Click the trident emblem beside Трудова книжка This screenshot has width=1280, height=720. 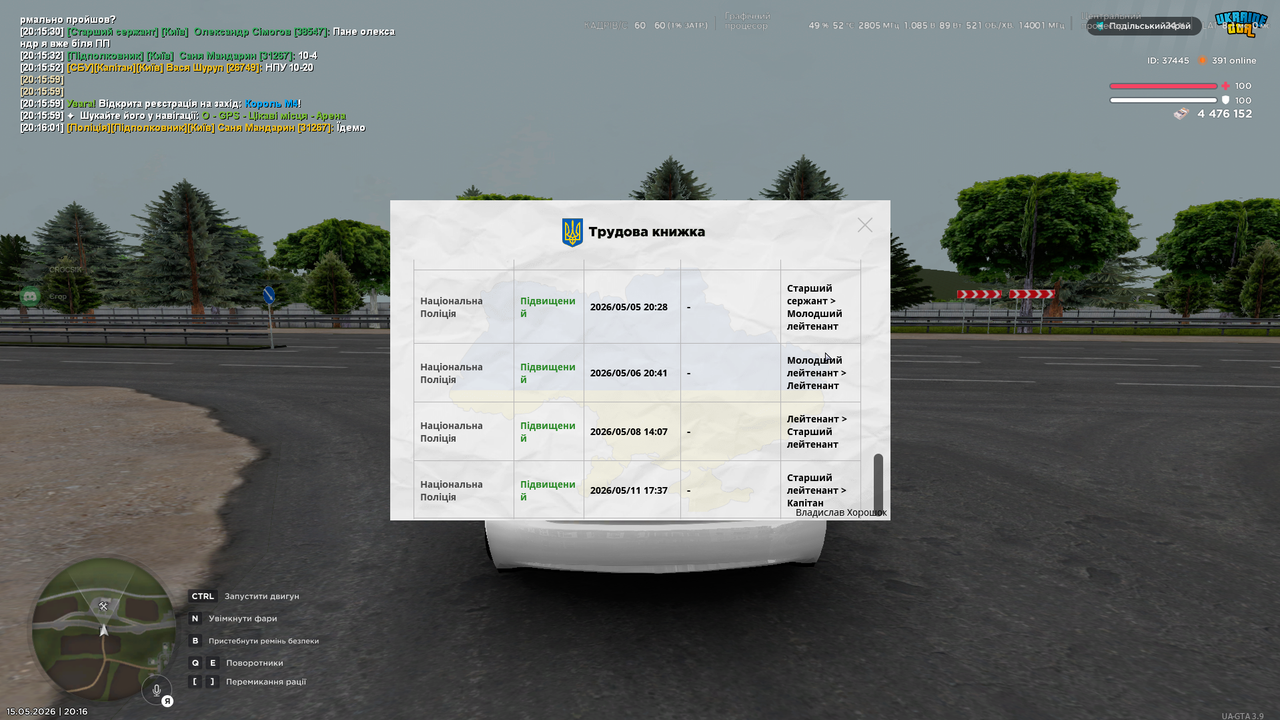point(572,232)
